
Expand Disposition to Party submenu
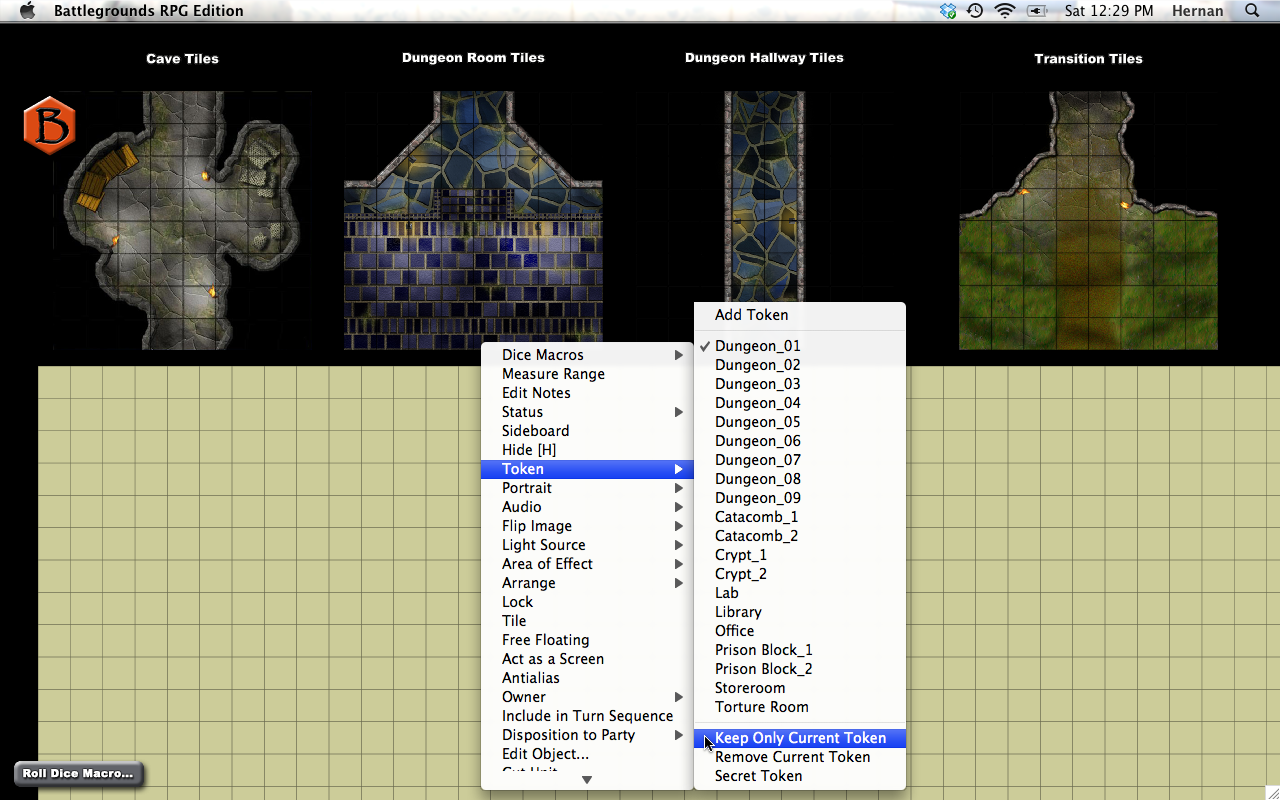click(x=587, y=735)
